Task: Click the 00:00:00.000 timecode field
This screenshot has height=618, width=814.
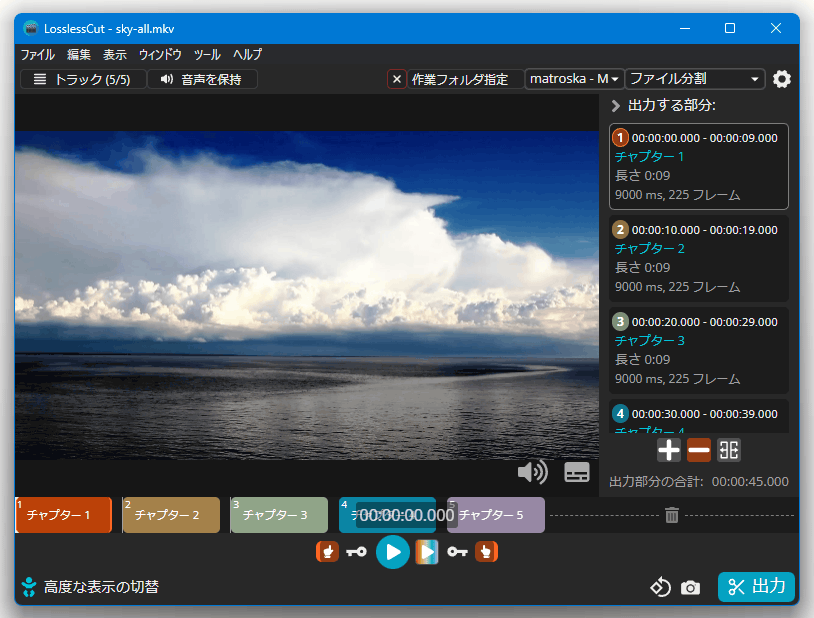Action: [x=406, y=515]
